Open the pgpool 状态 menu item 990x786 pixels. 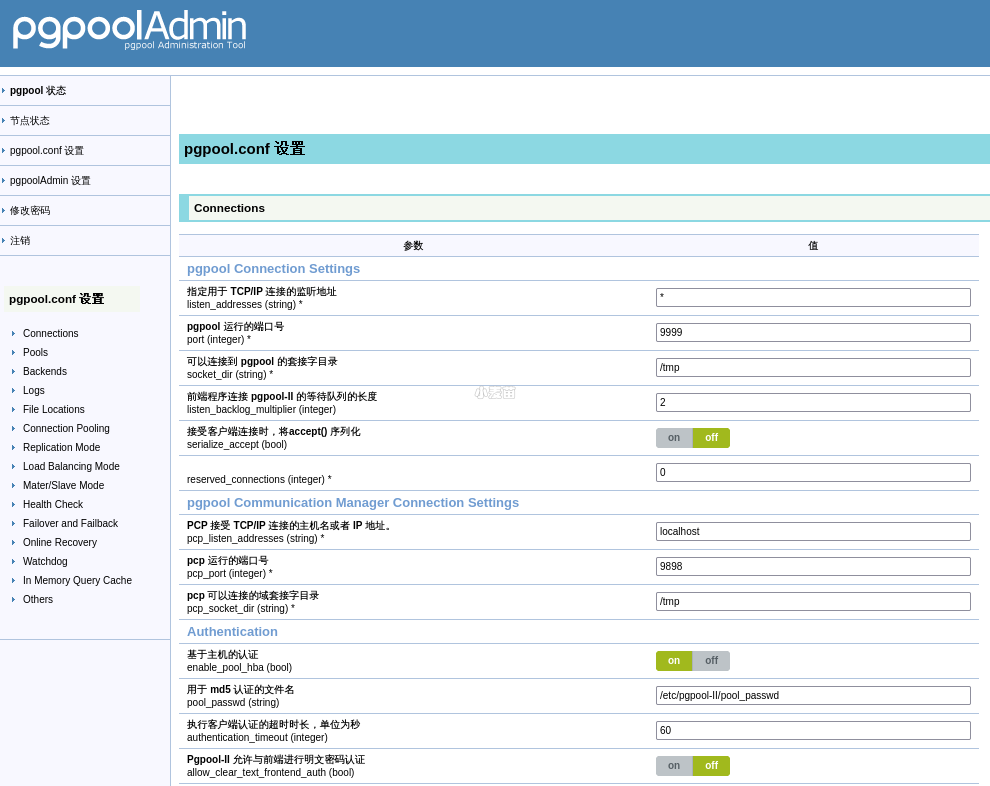[x=38, y=90]
